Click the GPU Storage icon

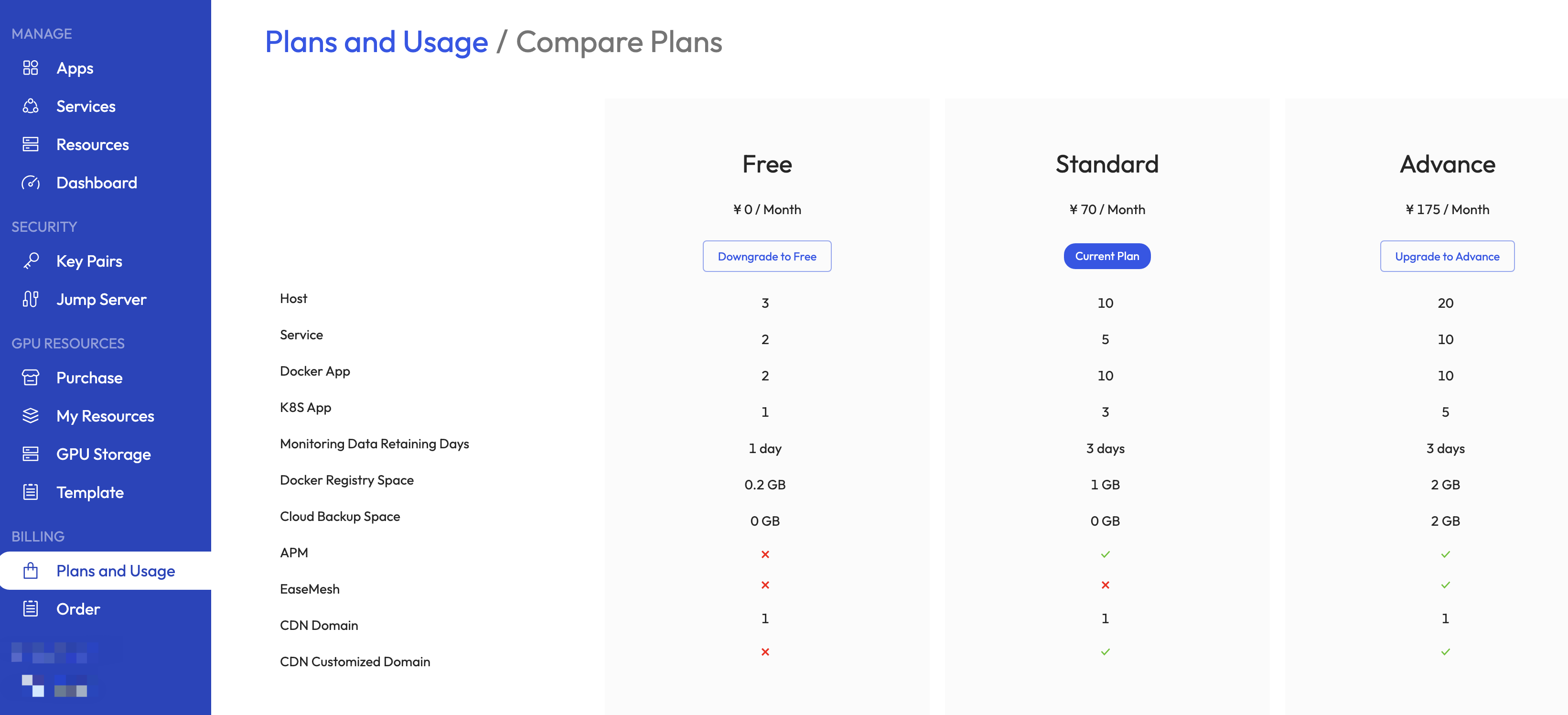[x=31, y=455]
